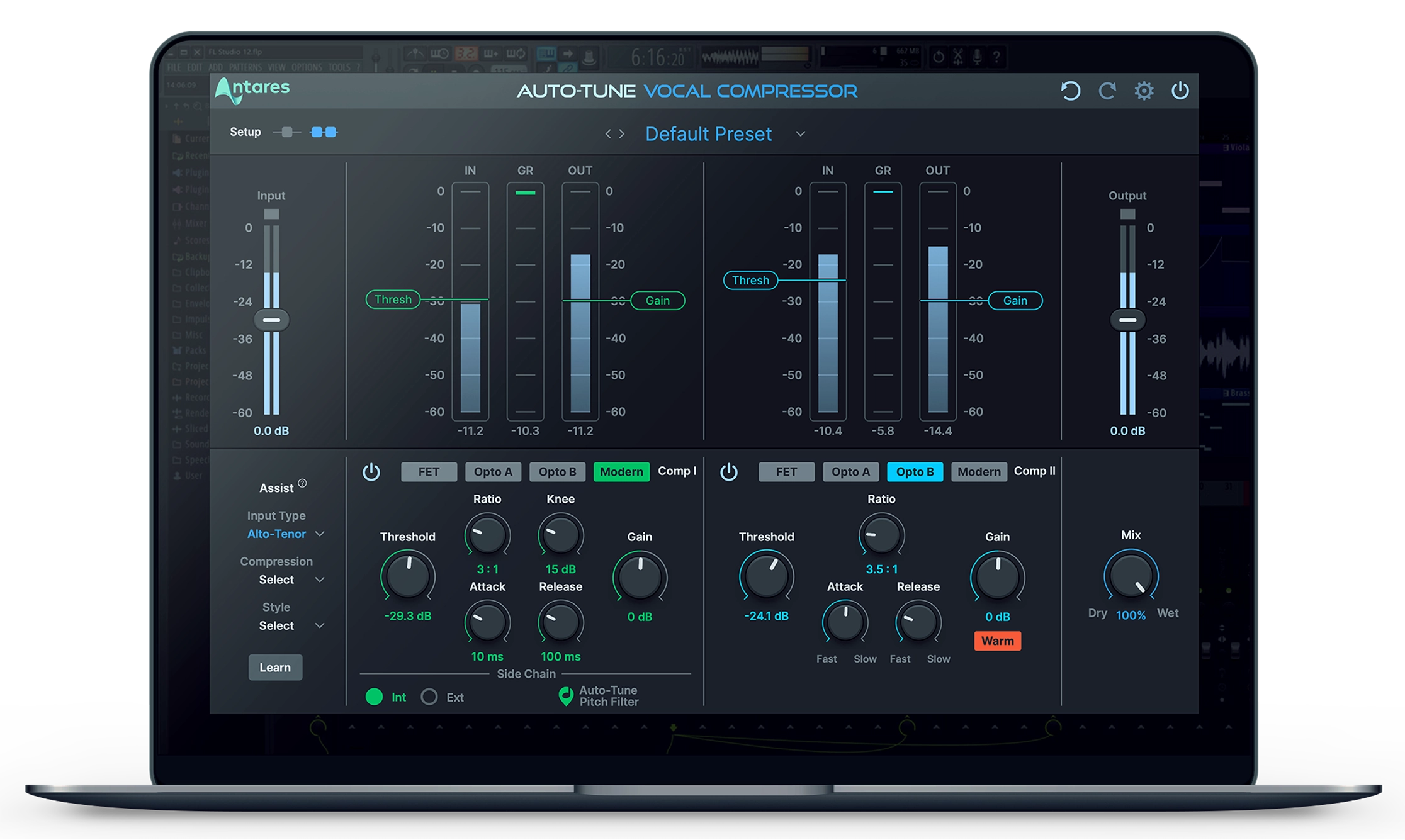
Task: Select the Int side chain option
Action: pos(375,697)
